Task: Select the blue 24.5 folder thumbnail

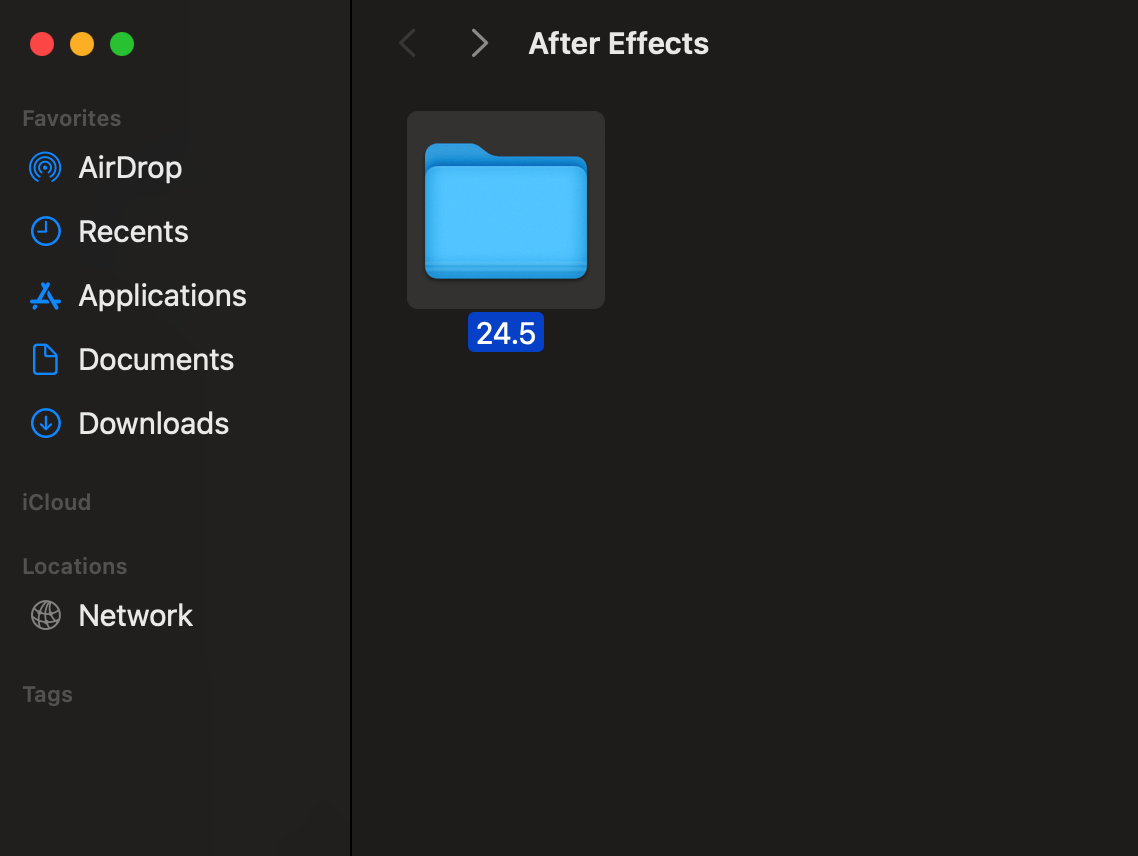Action: [506, 210]
